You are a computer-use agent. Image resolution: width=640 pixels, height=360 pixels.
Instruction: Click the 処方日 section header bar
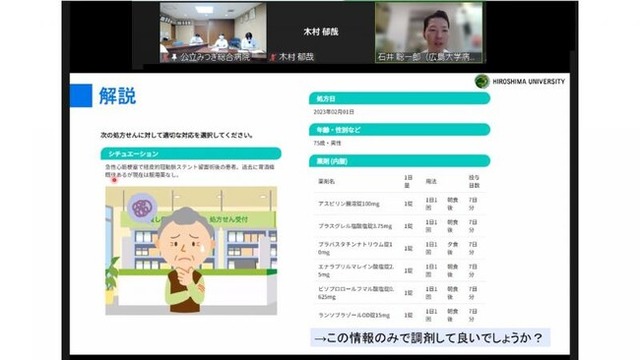(400, 98)
